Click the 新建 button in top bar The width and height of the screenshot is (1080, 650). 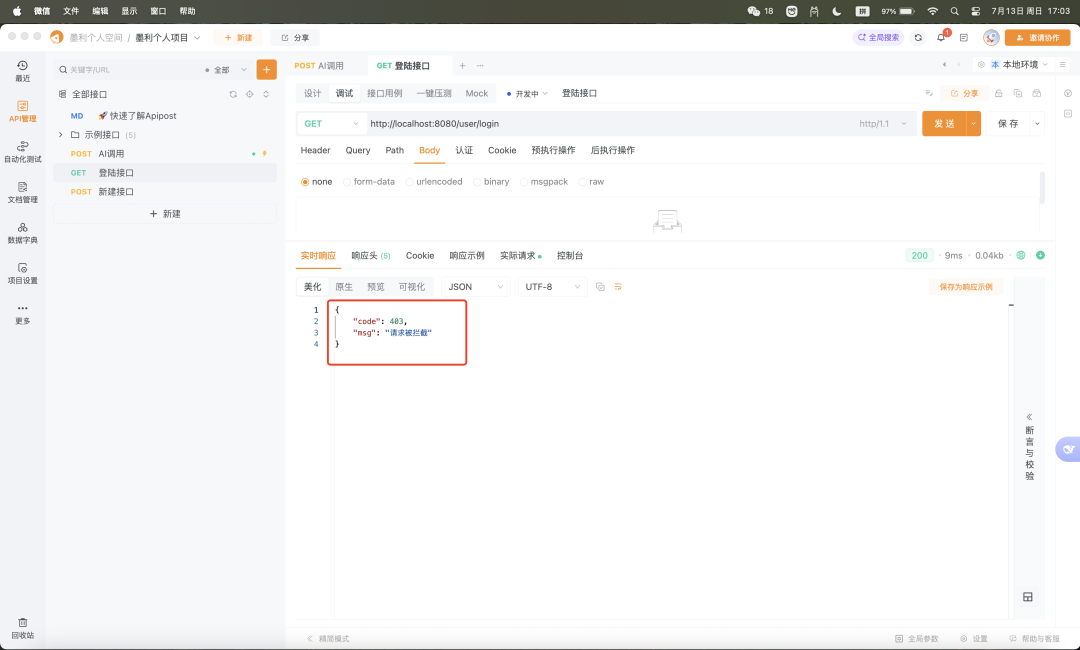click(x=238, y=38)
